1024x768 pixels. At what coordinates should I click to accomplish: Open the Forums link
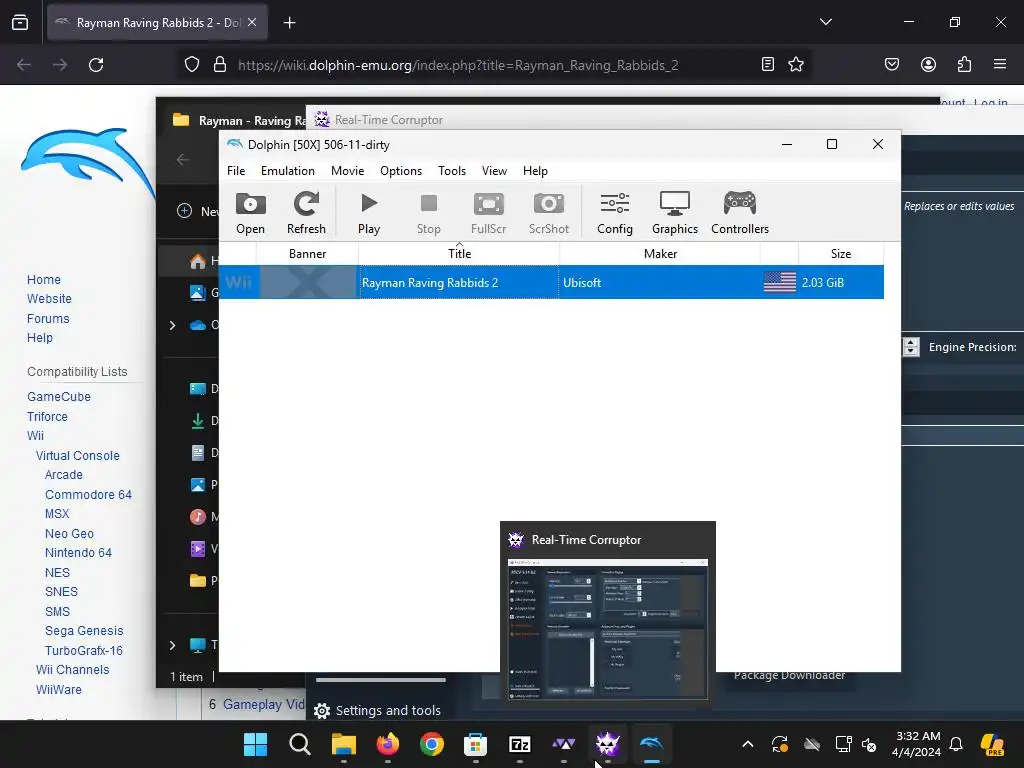[48, 319]
